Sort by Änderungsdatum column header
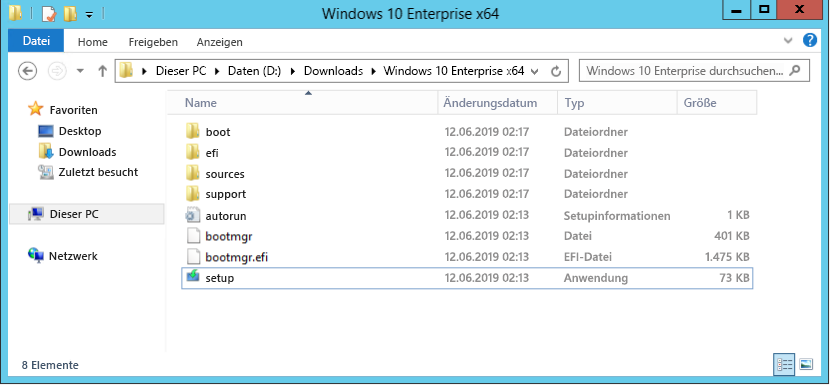This screenshot has height=386, width=832. 498,102
